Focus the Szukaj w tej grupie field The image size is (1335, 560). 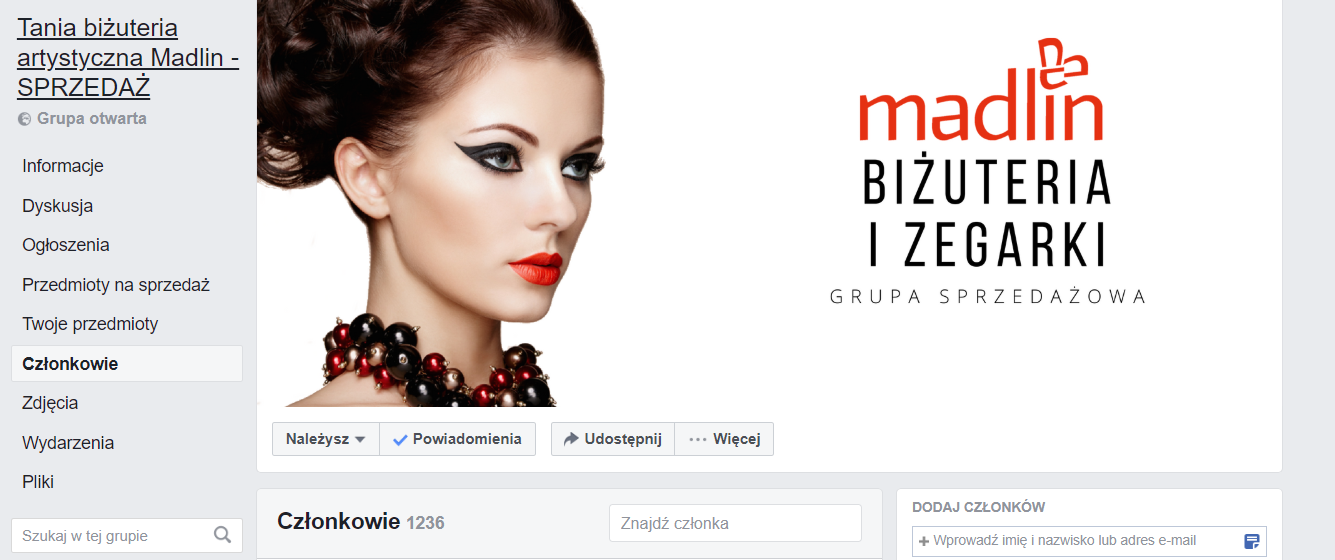[x=126, y=536]
